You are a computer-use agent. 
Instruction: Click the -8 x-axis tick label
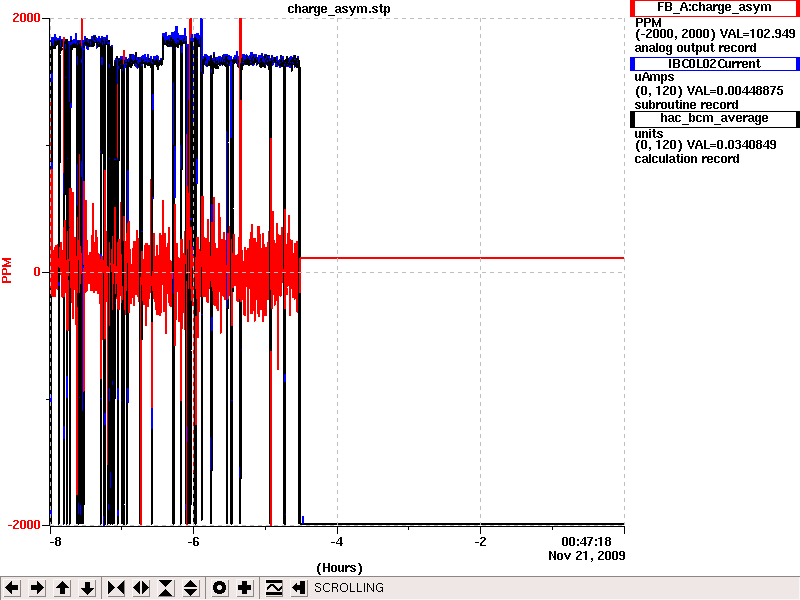coord(55,542)
